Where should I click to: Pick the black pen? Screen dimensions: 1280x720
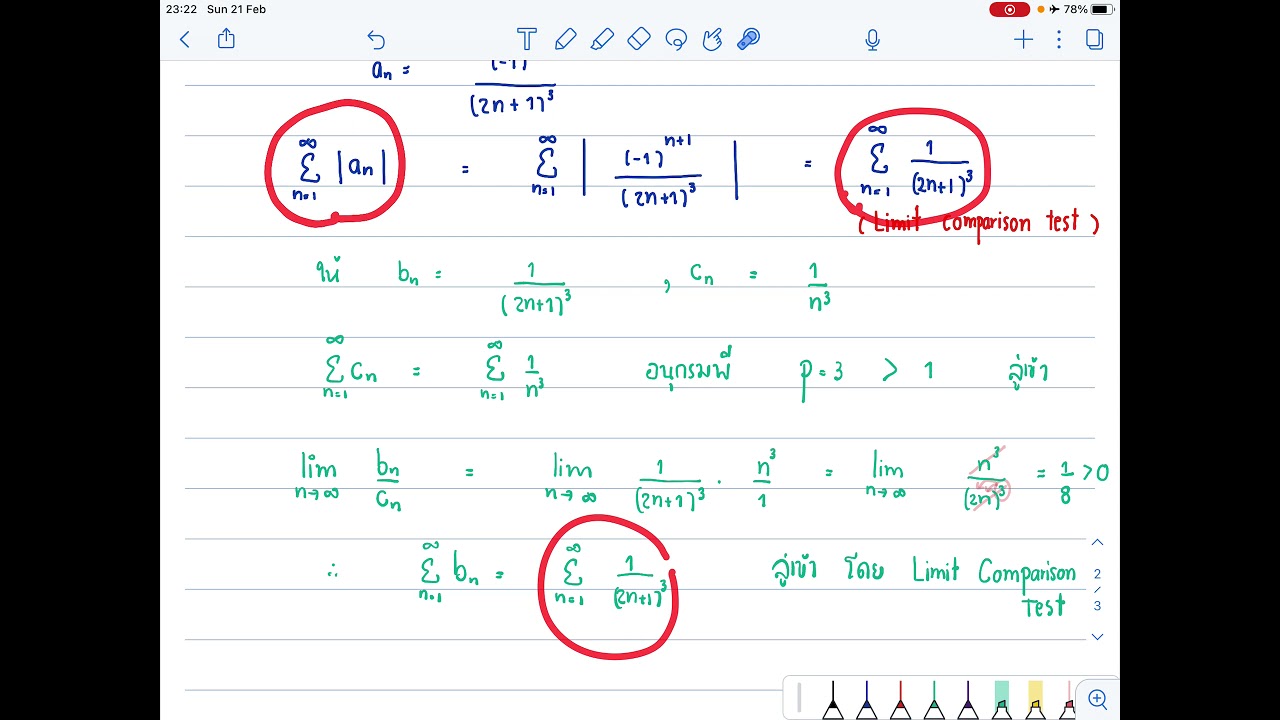coord(832,701)
